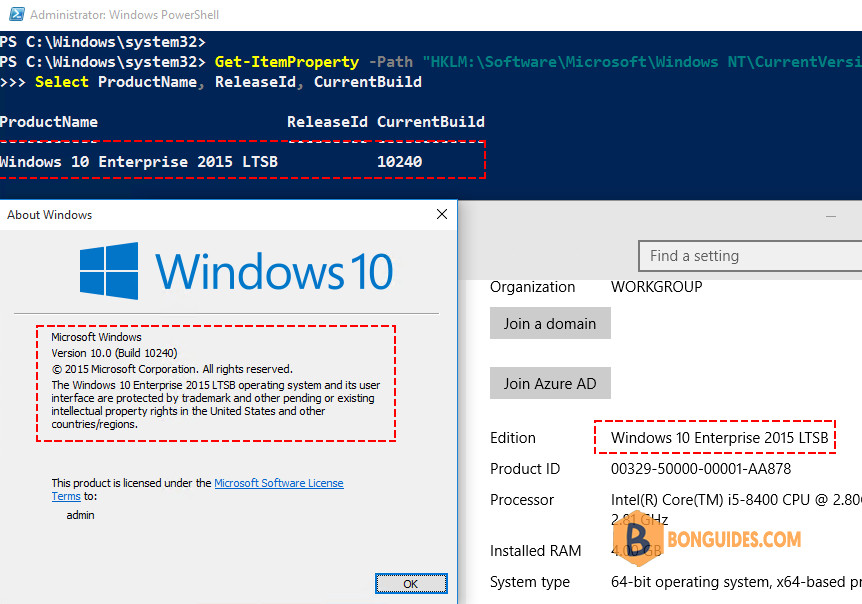Click the 2015 Microsoft Corporation copyright line
Image resolution: width=862 pixels, height=604 pixels.
click(172, 369)
